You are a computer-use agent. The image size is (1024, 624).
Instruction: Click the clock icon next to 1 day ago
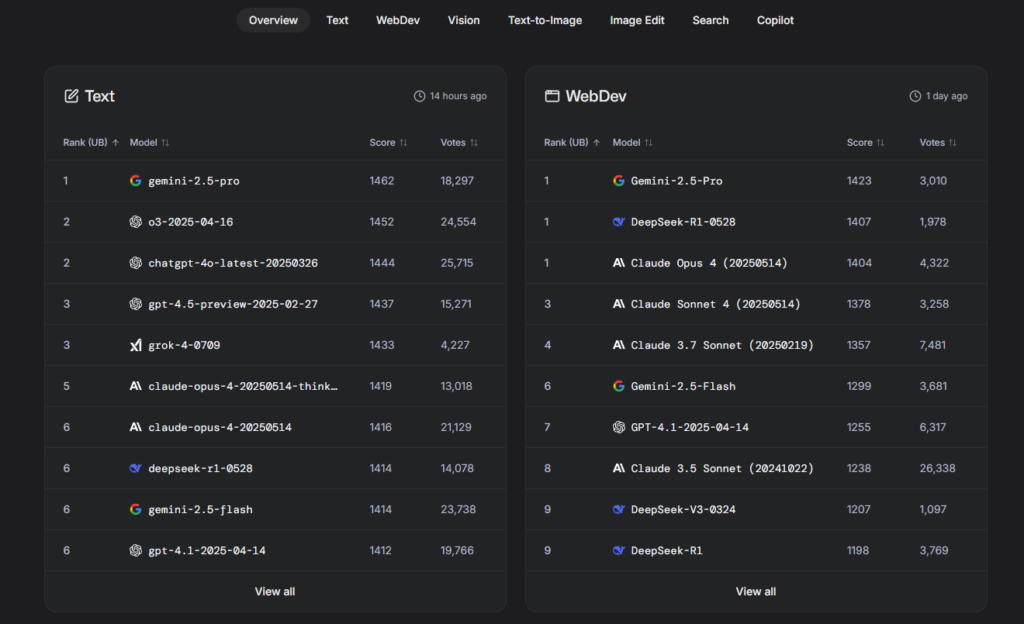pos(915,96)
